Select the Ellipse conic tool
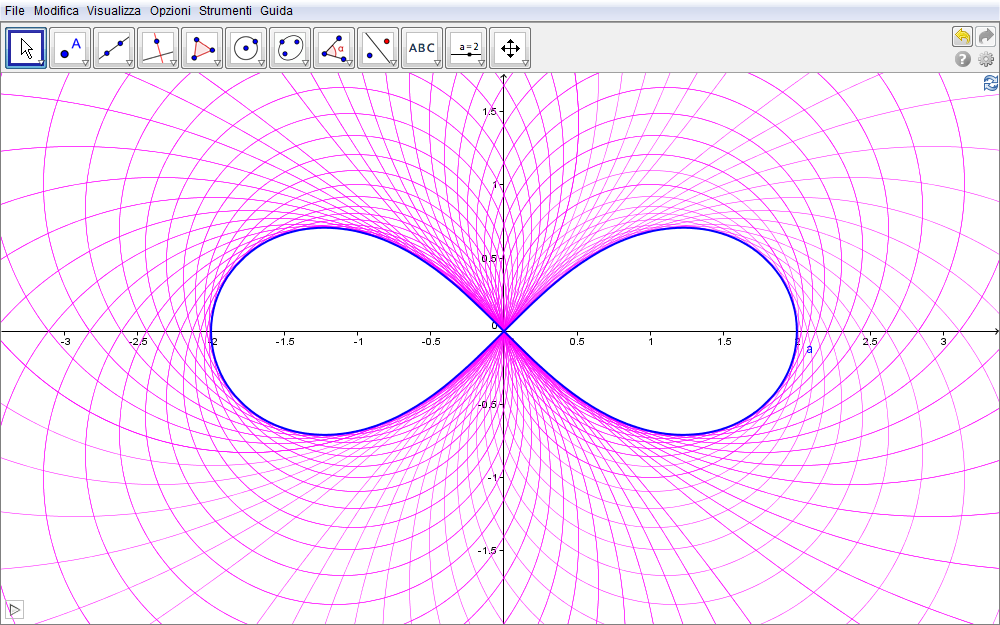 tap(290, 47)
